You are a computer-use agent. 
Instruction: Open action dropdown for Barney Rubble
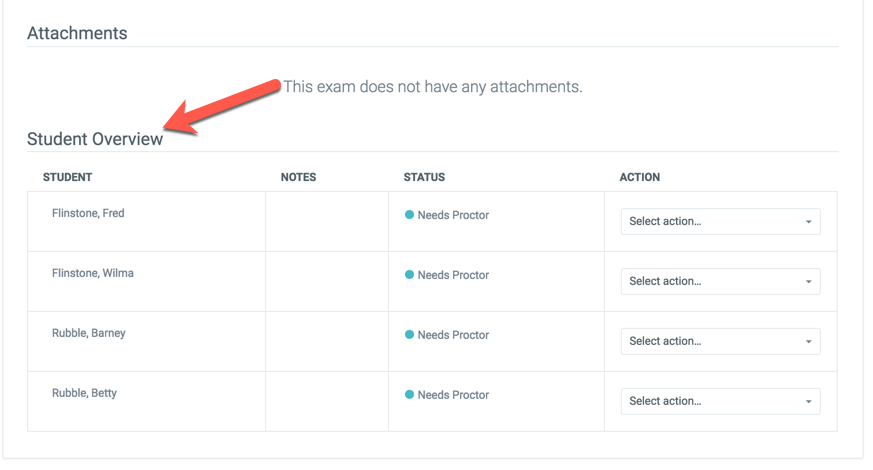(x=720, y=341)
